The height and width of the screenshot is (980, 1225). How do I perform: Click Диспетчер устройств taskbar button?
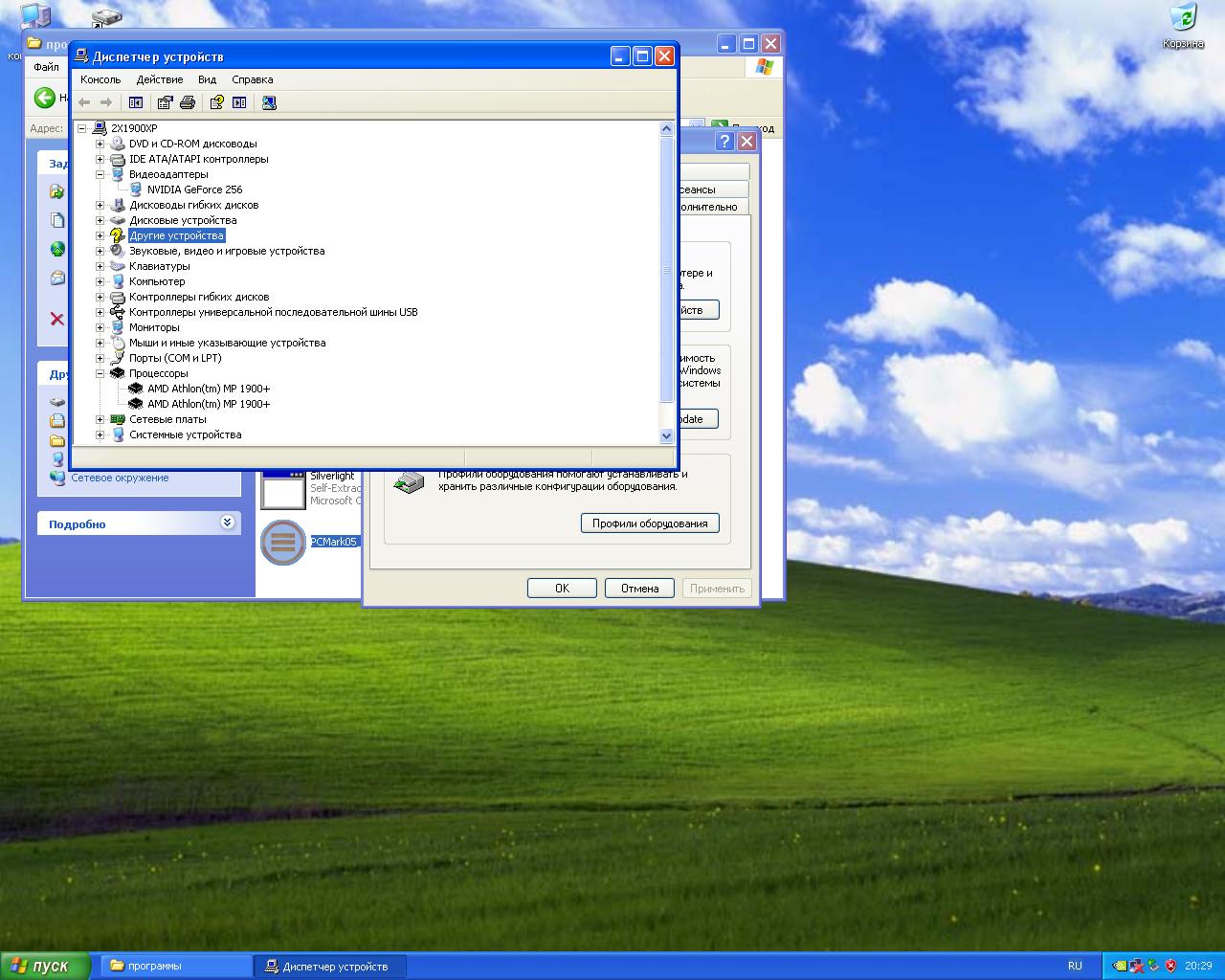click(x=330, y=966)
